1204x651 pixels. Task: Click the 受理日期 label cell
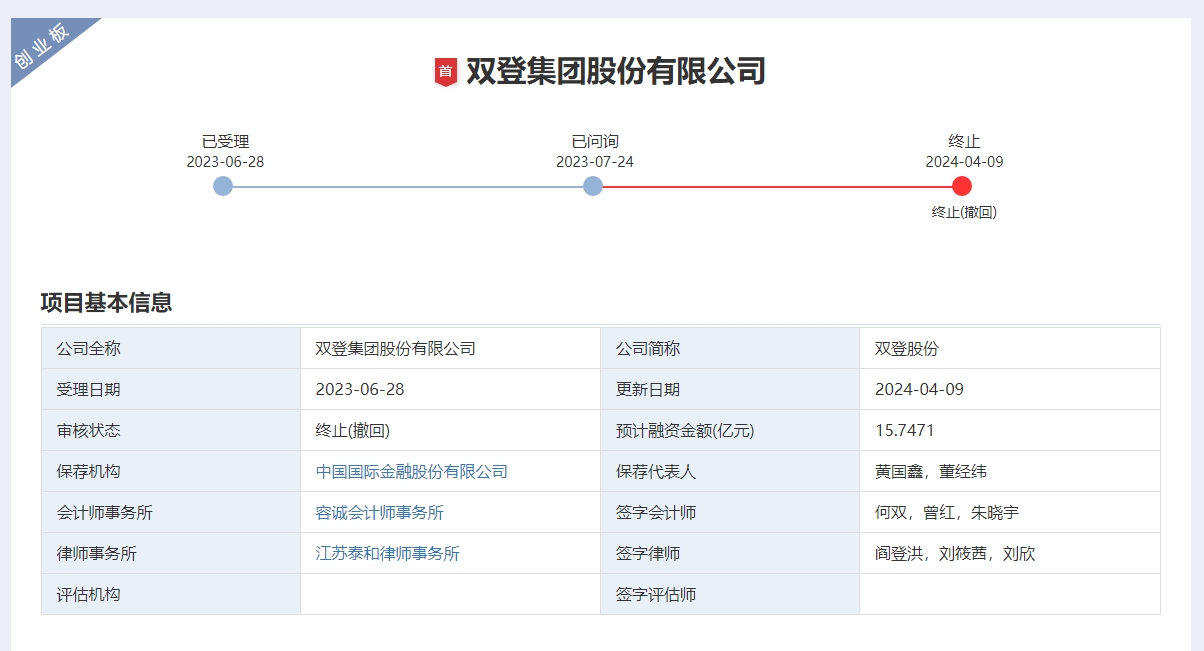click(171, 390)
